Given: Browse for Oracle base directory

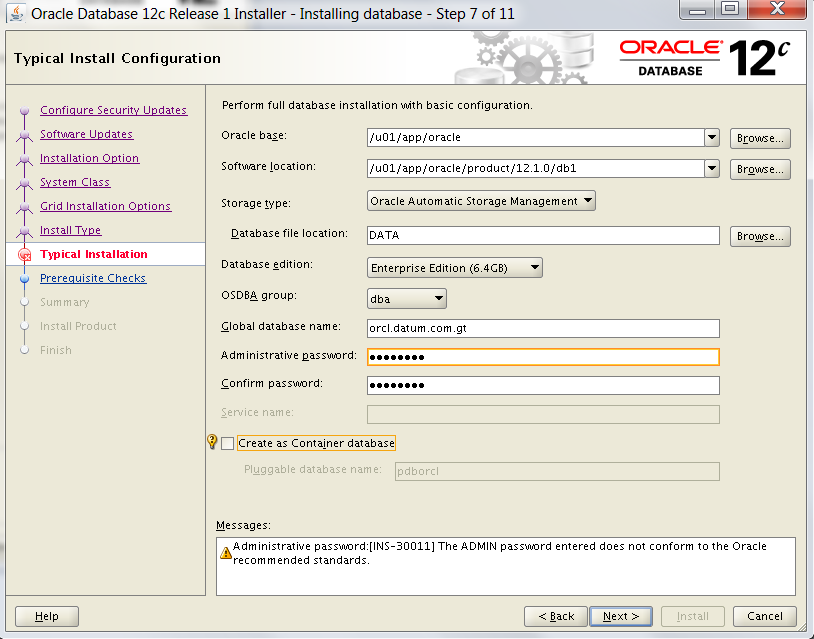Looking at the screenshot, I should point(760,138).
